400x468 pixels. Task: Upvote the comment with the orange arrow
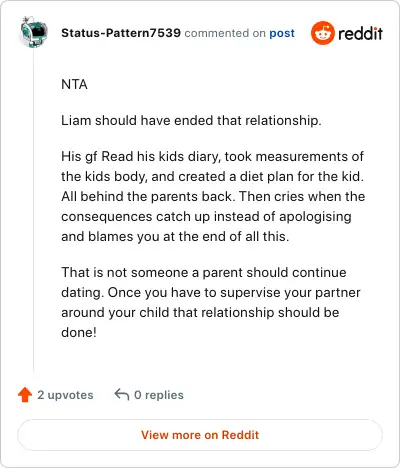tap(25, 395)
